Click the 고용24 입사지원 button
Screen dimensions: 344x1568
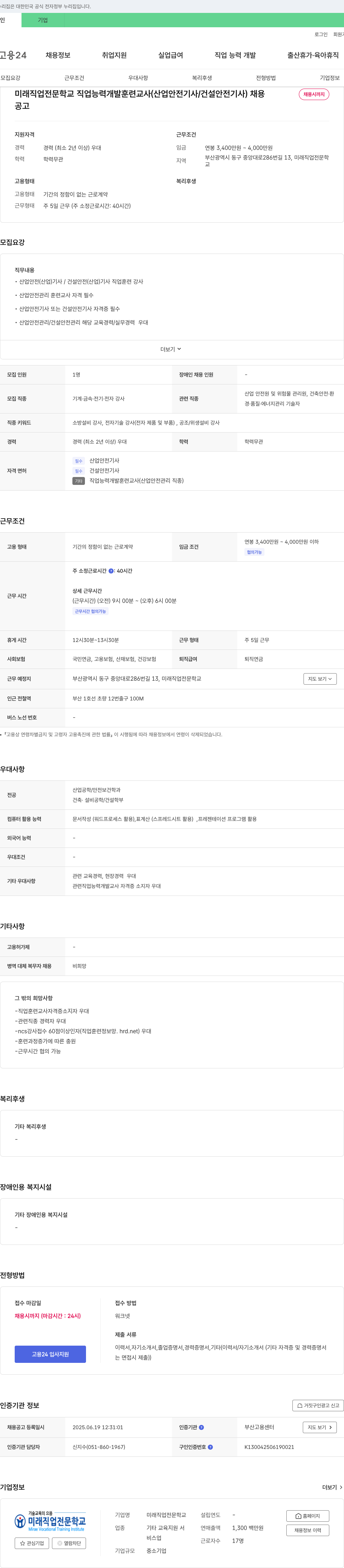tap(51, 1354)
